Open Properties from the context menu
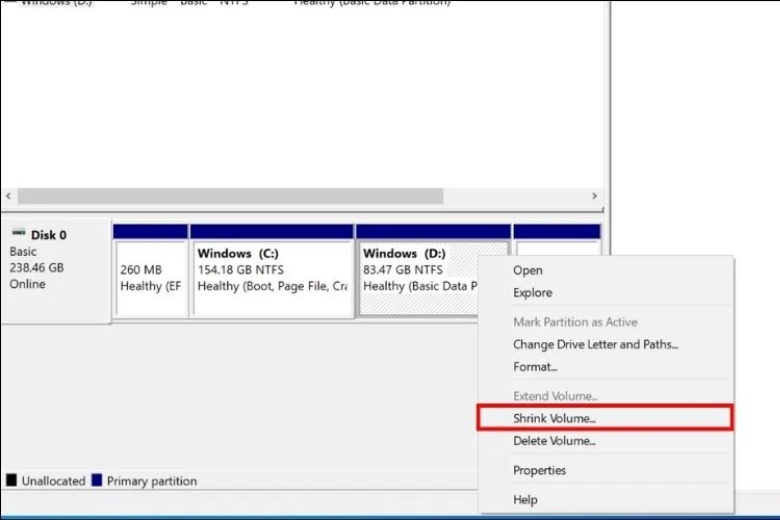780x520 pixels. [540, 470]
